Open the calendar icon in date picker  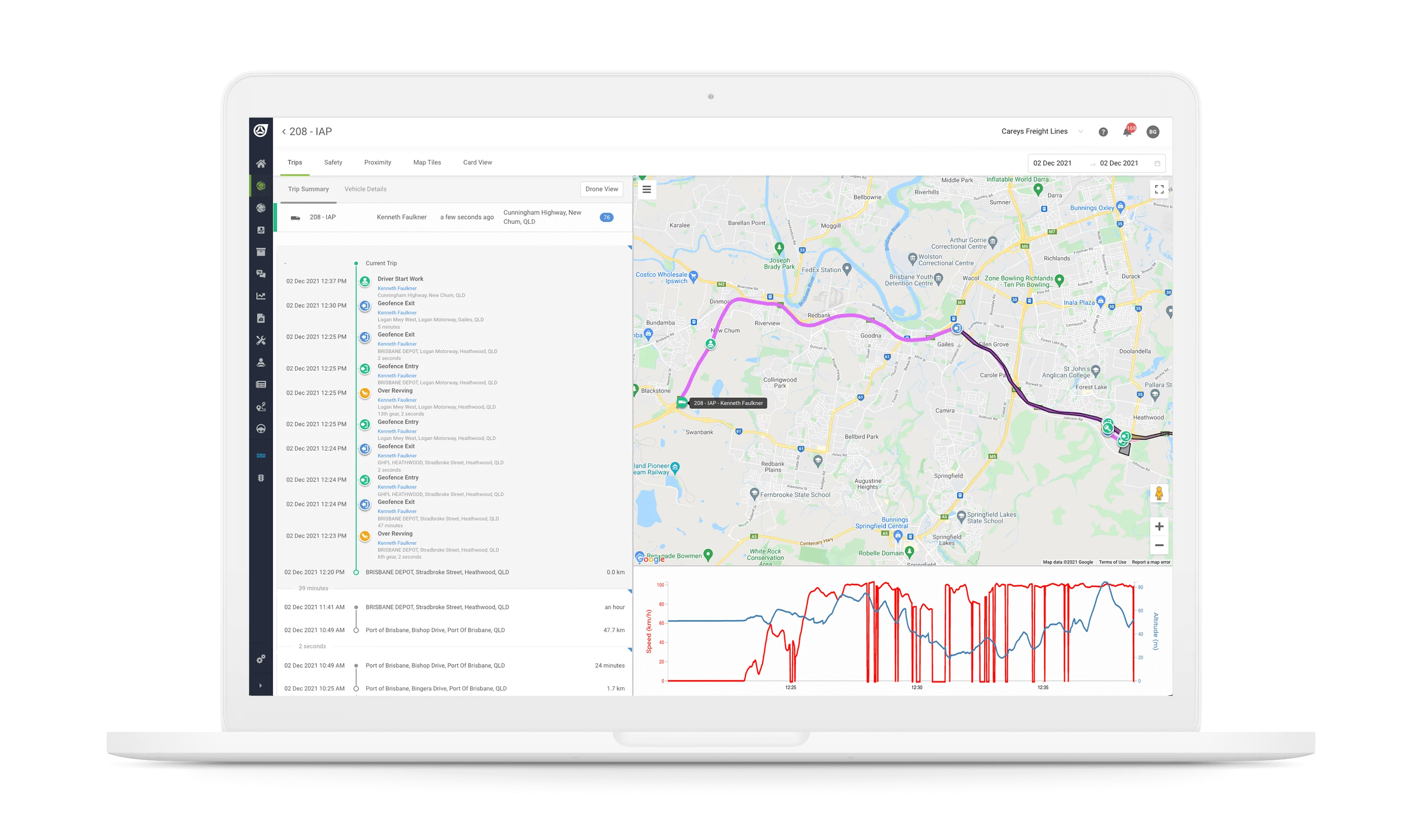point(1157,164)
